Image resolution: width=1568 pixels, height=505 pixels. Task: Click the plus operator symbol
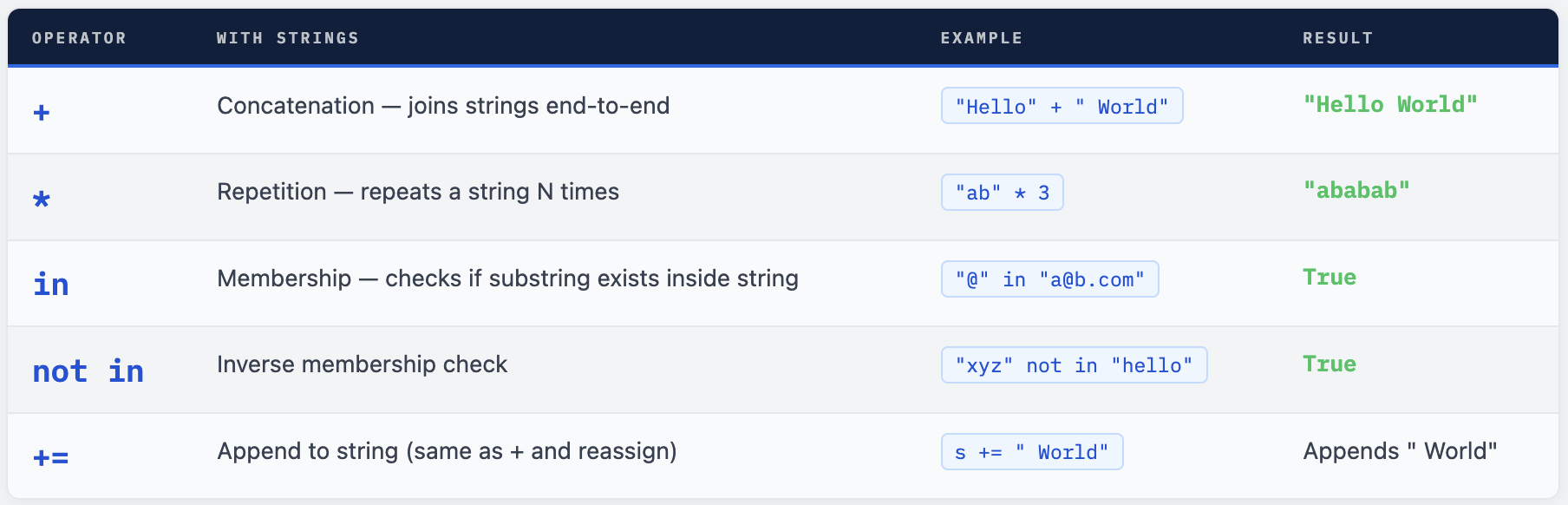[x=42, y=112]
